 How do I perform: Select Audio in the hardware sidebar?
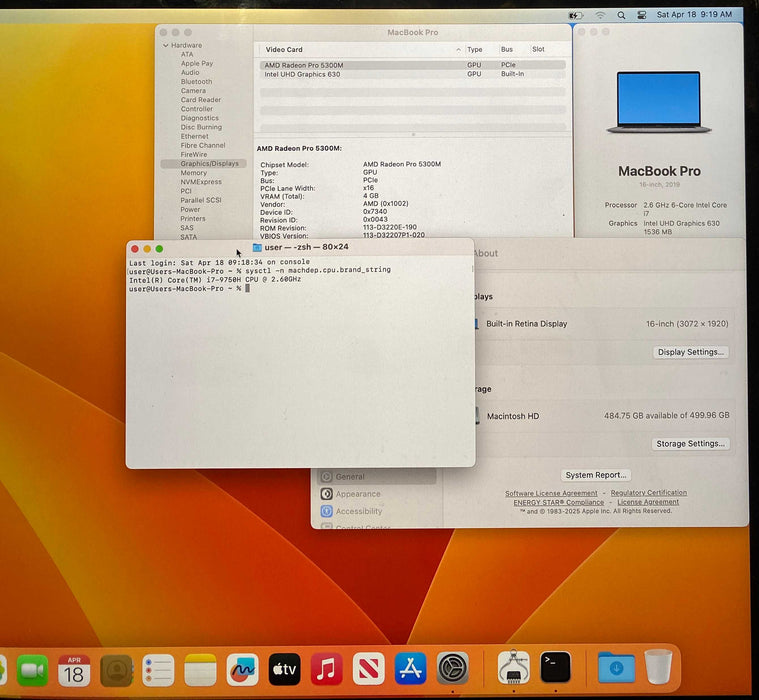point(190,73)
